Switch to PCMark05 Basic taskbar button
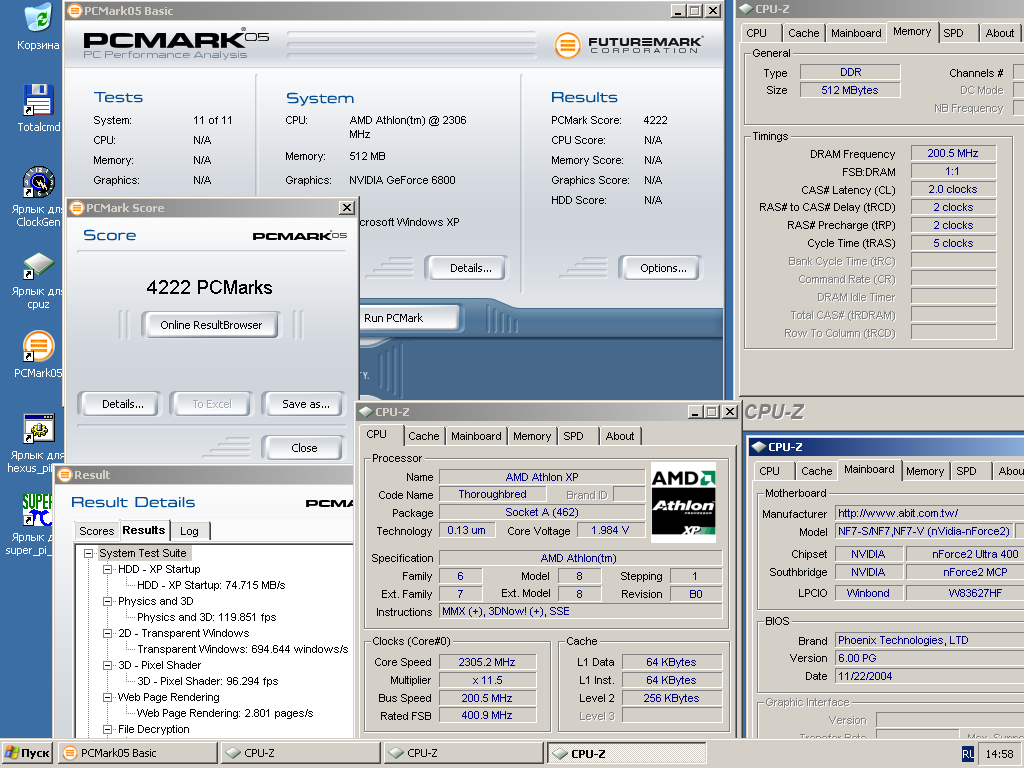This screenshot has height=768, width=1024. (x=137, y=753)
